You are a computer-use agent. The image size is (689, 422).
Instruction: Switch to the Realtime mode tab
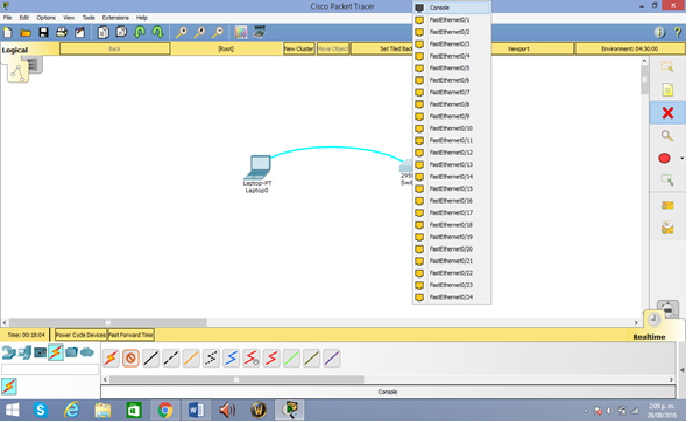[x=650, y=337]
